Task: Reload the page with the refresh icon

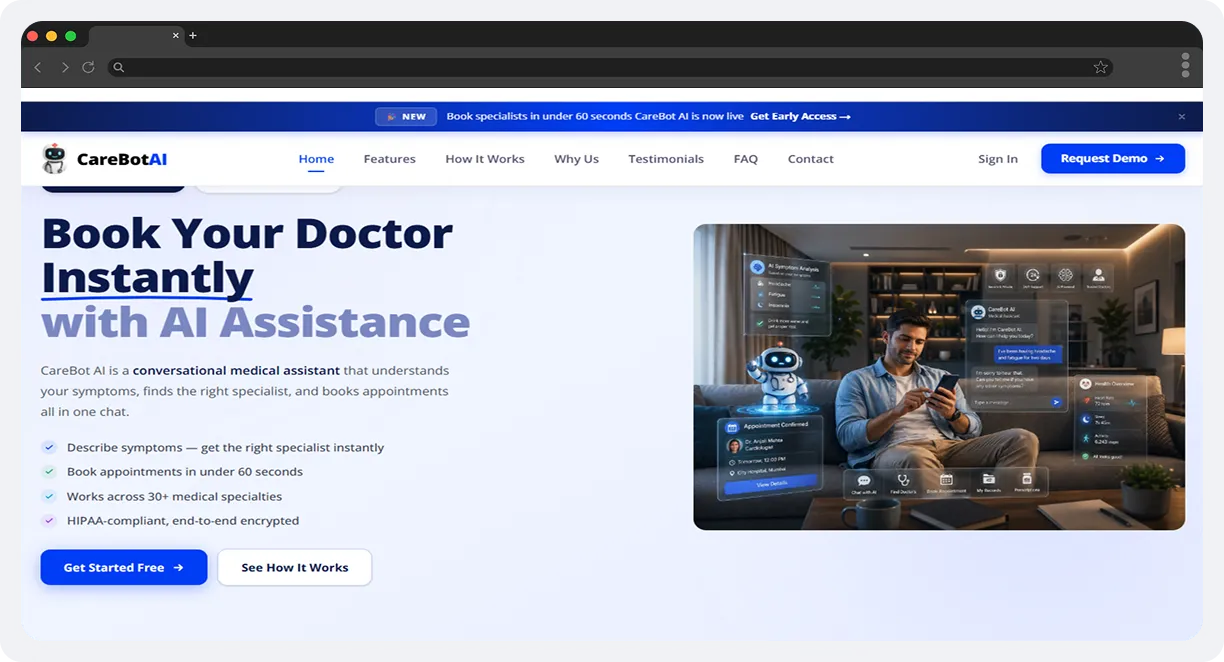Action: (88, 67)
